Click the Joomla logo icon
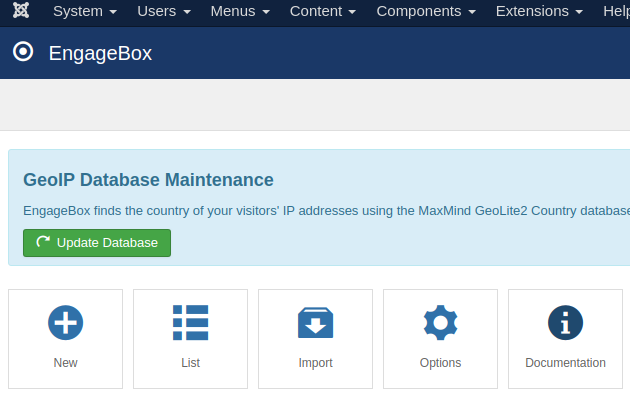 pos(21,10)
